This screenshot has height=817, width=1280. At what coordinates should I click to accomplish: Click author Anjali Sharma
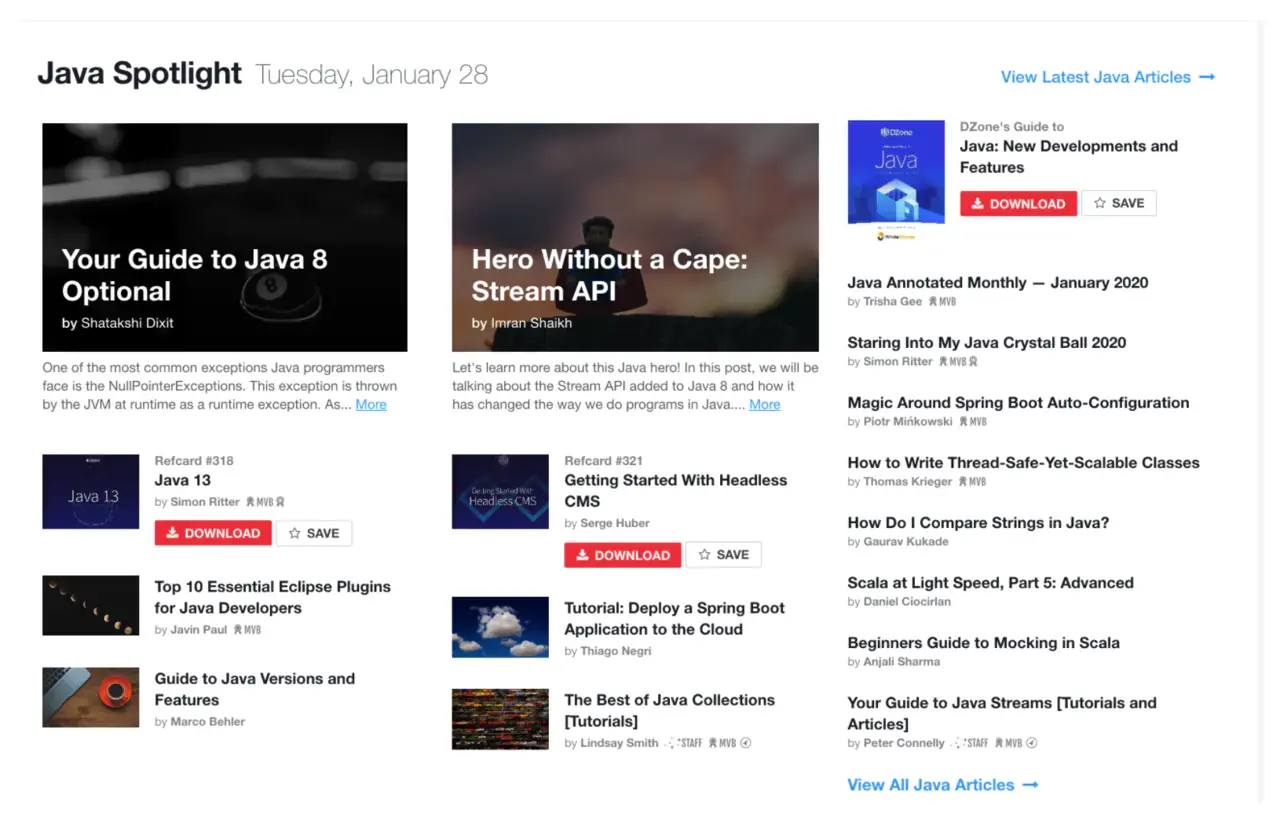(x=901, y=662)
